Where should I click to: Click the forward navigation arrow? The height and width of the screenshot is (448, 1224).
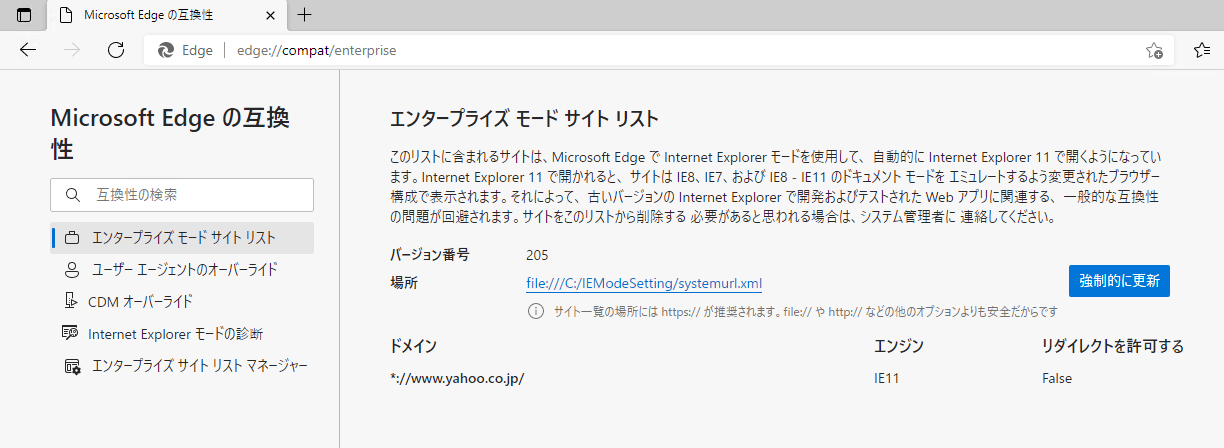click(72, 50)
